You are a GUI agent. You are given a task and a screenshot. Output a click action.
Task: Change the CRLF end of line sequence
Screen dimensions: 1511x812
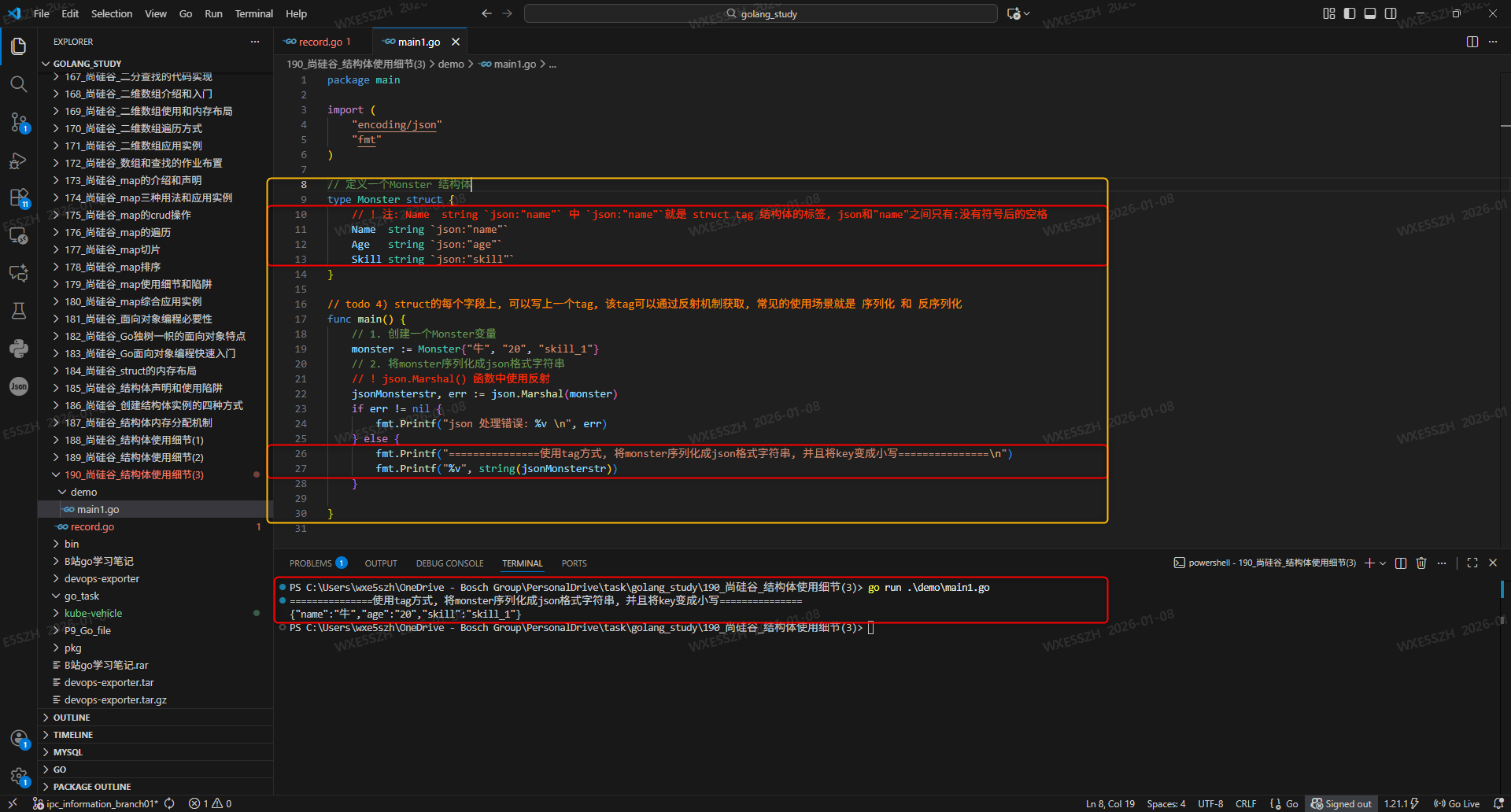[x=1246, y=803]
